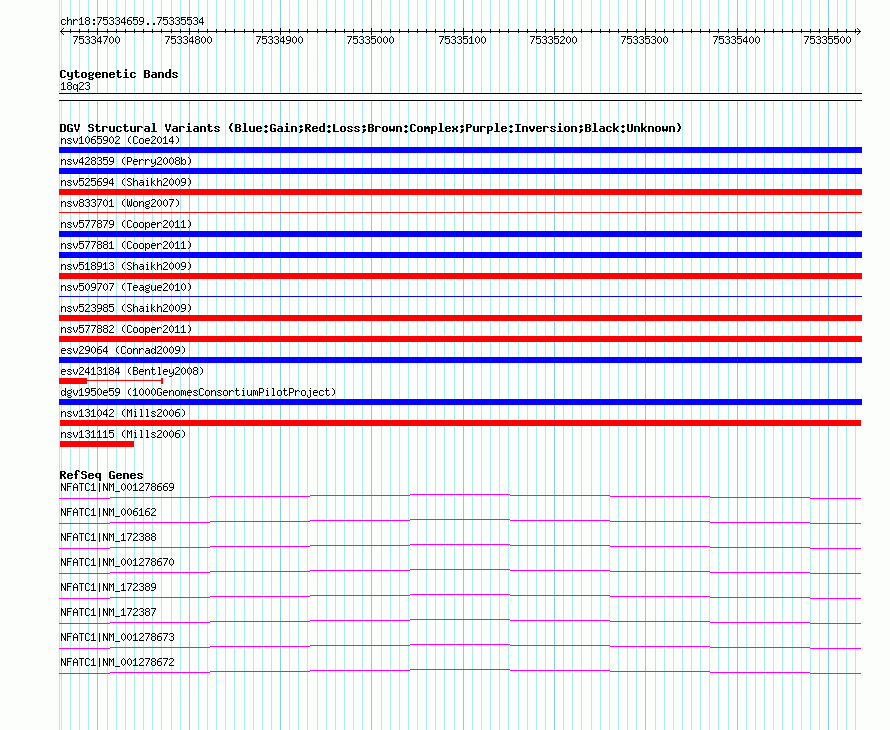Open the nsv518913 (Shaikh2009) label
This screenshot has height=730, width=890.
point(126,266)
